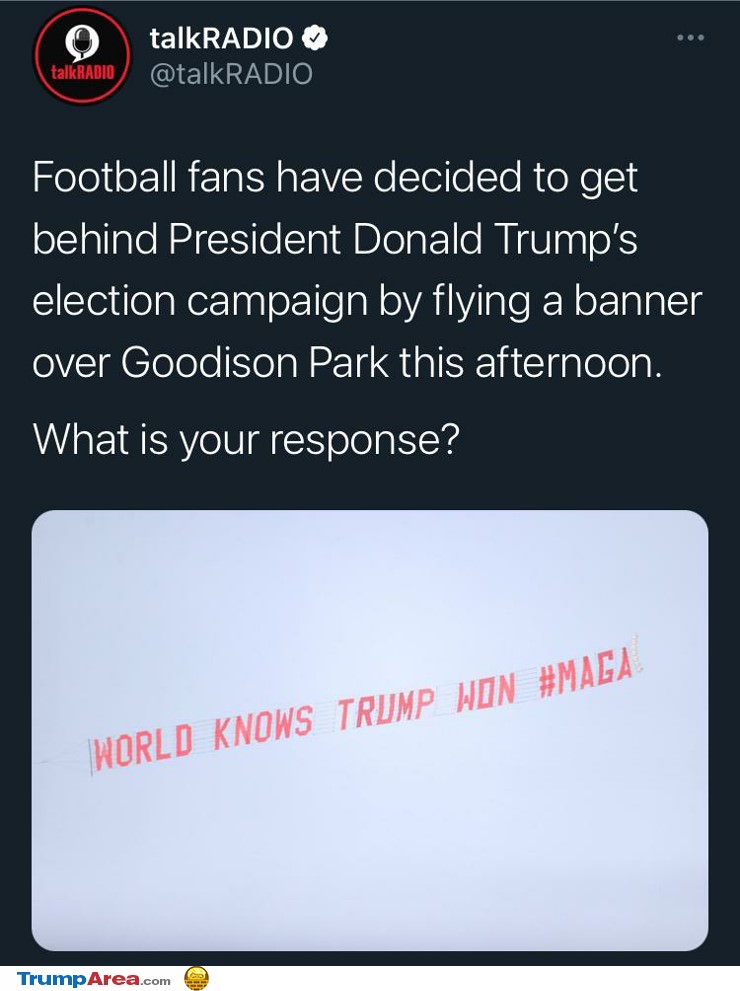740x991 pixels.
Task: Select the 'What is your response?' line
Action: click(x=245, y=441)
